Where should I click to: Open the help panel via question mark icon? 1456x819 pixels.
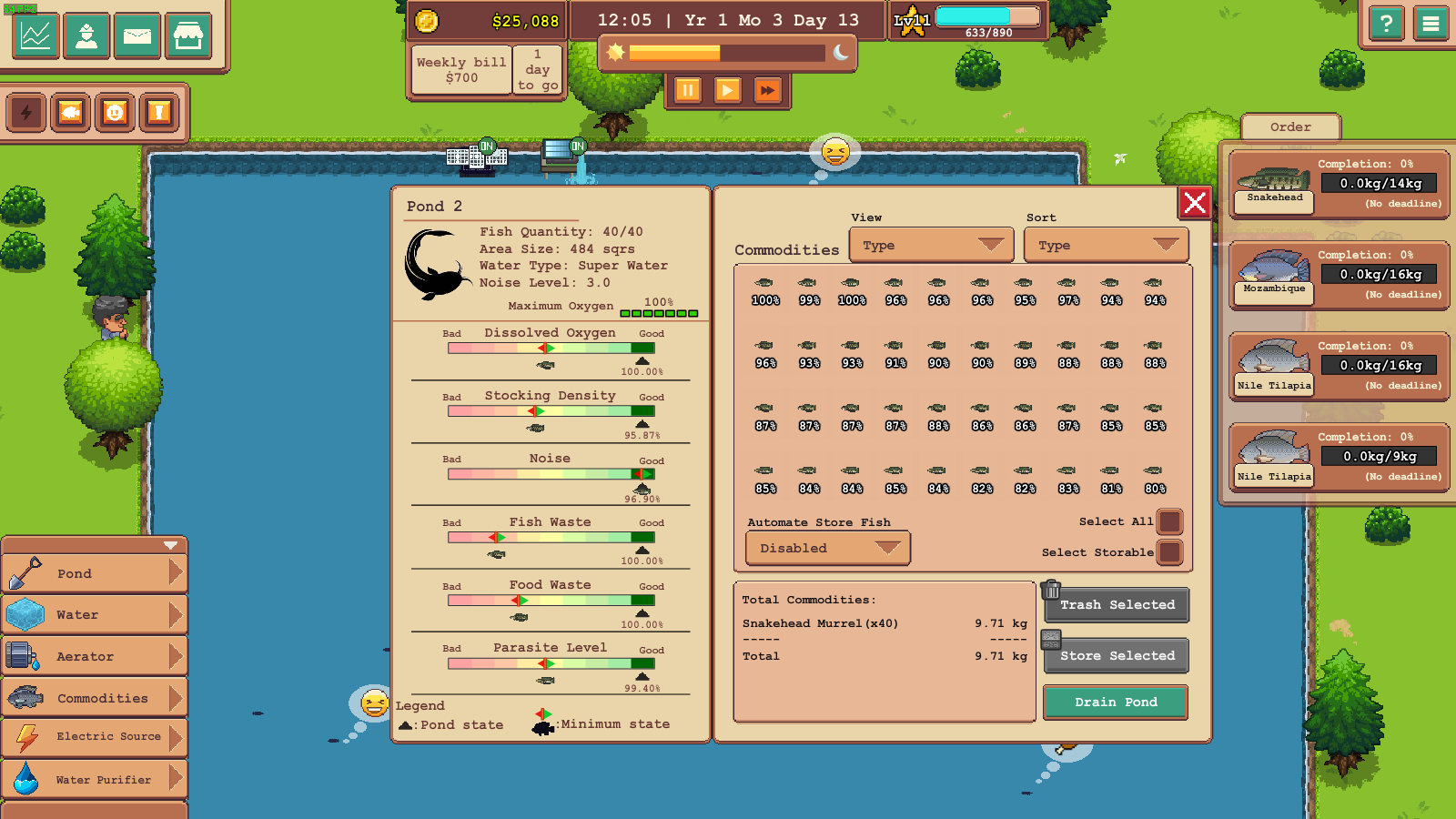[1385, 24]
